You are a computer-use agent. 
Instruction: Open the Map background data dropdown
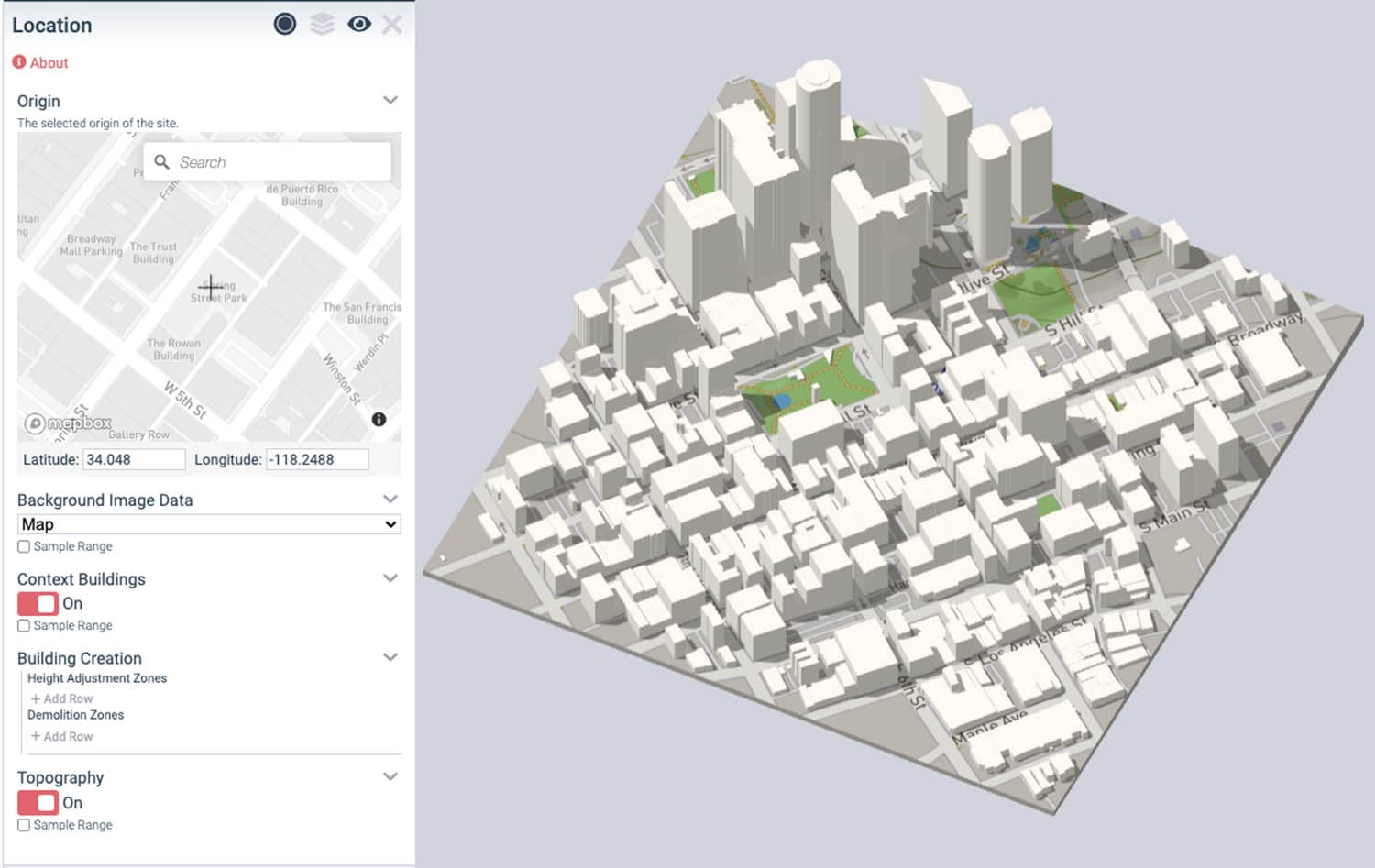point(208,523)
